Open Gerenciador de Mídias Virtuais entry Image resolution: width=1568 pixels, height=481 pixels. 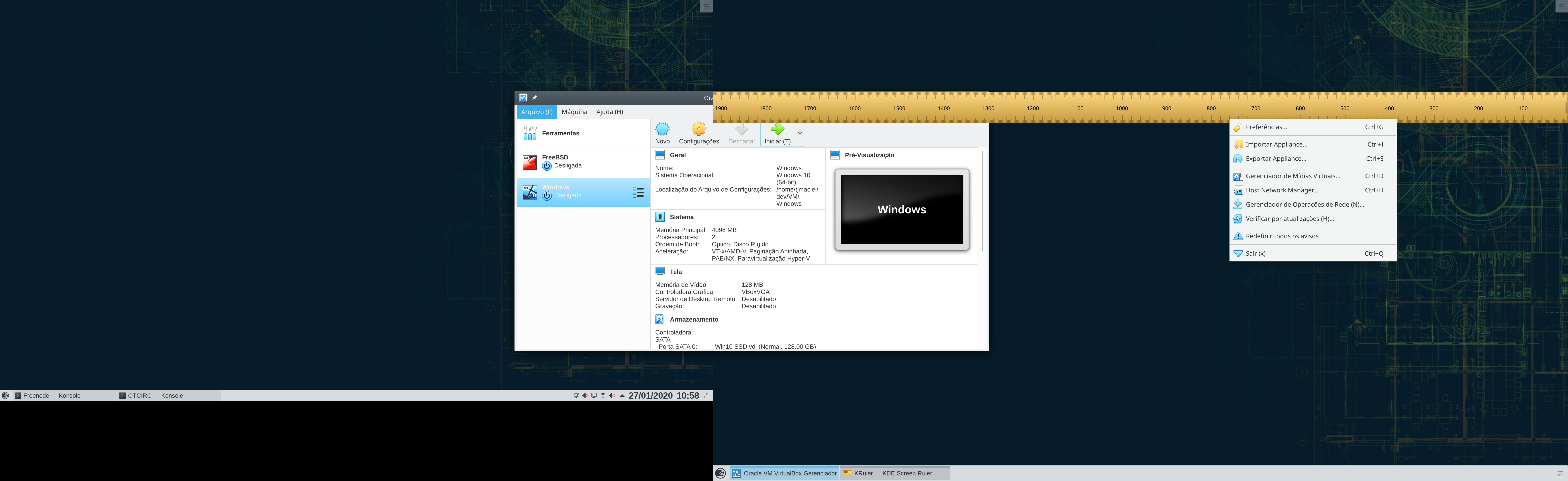[1292, 176]
